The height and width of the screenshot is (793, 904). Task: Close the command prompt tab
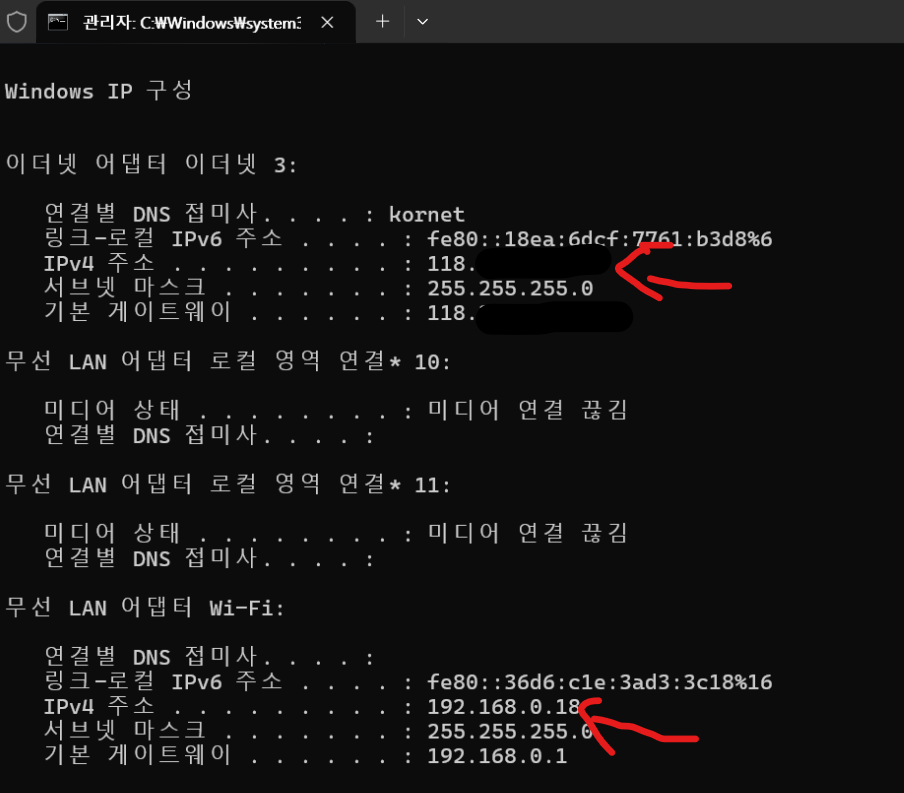tap(327, 22)
